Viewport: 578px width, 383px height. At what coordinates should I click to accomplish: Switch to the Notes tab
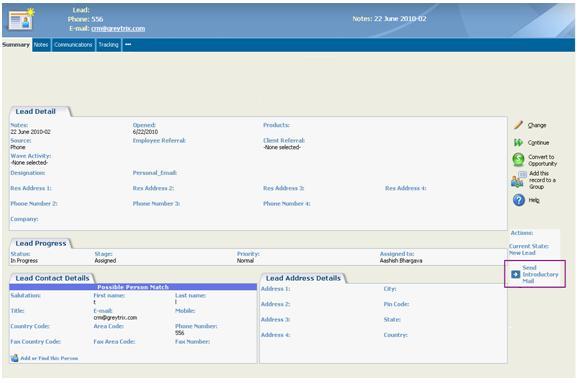(41, 45)
